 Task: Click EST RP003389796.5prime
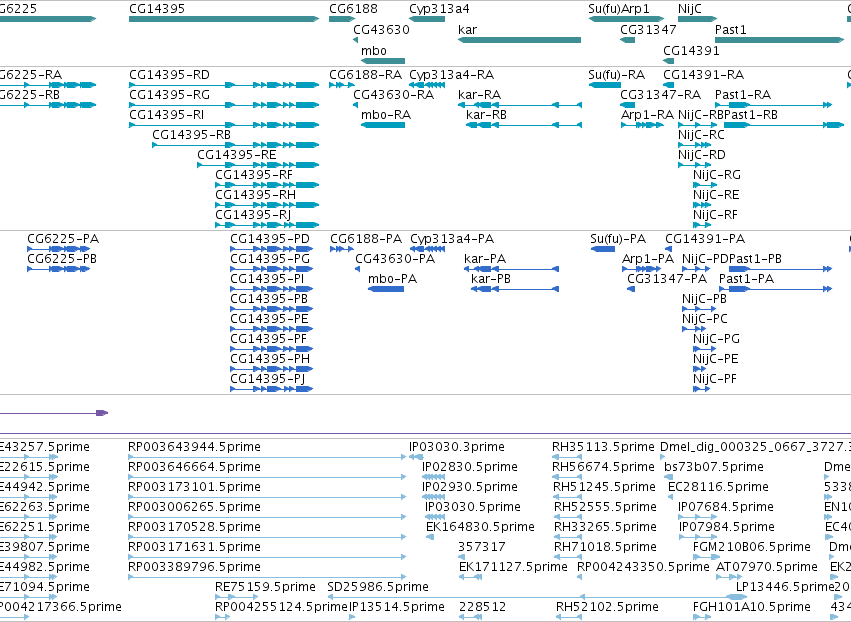coord(267,577)
